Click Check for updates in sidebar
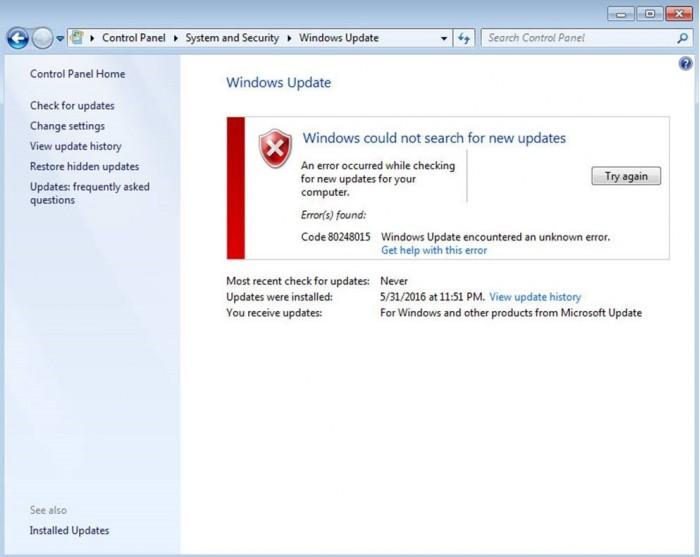 tap(72, 106)
